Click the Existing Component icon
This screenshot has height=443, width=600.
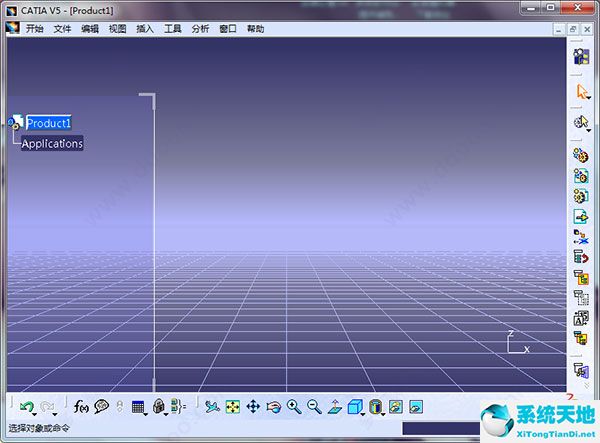[x=581, y=217]
